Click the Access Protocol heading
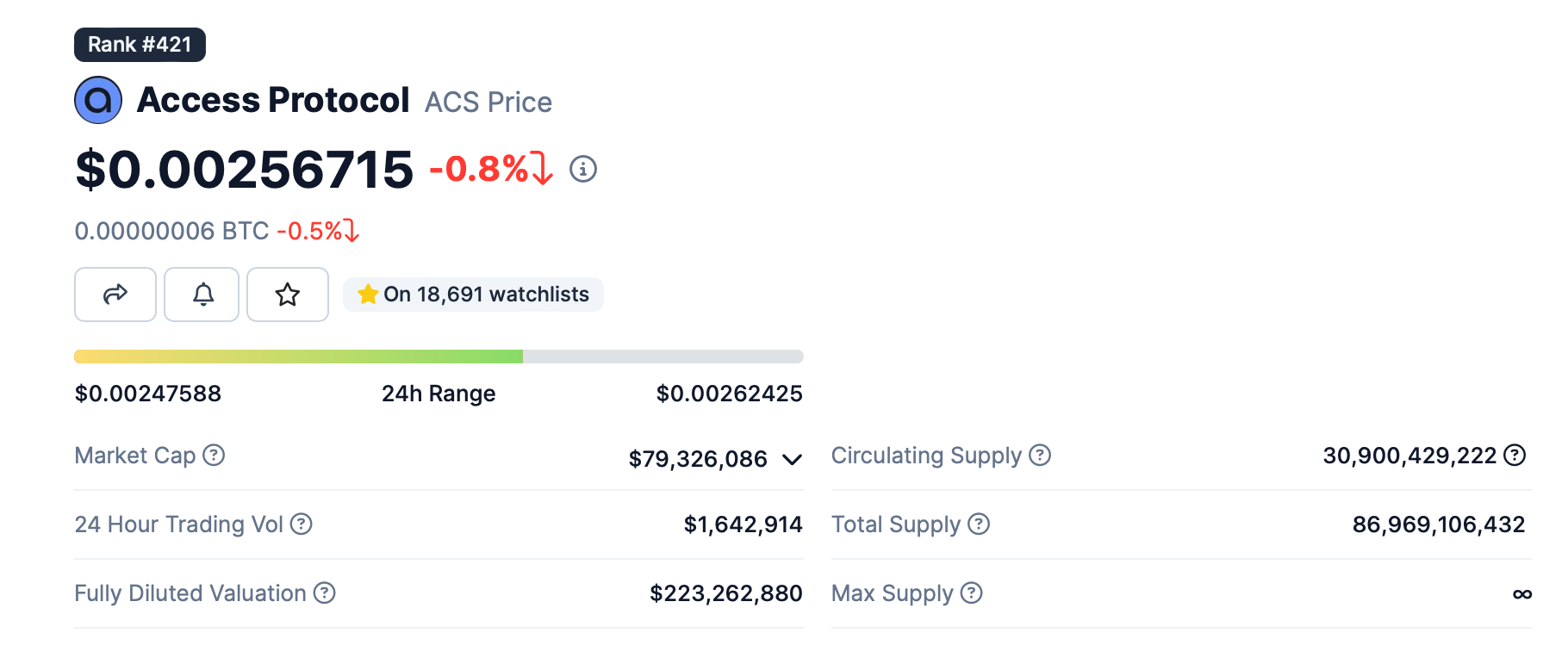Viewport: 1568px width, 670px height. click(273, 100)
